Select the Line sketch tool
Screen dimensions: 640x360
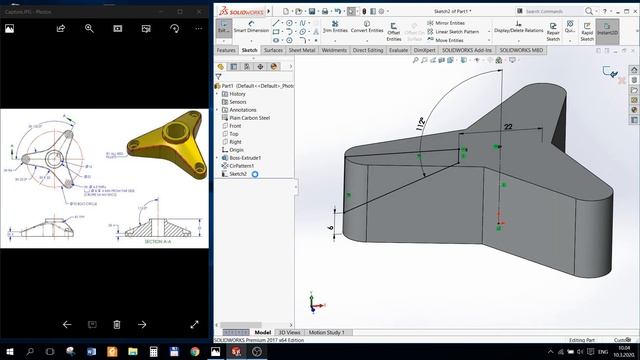tap(276, 23)
